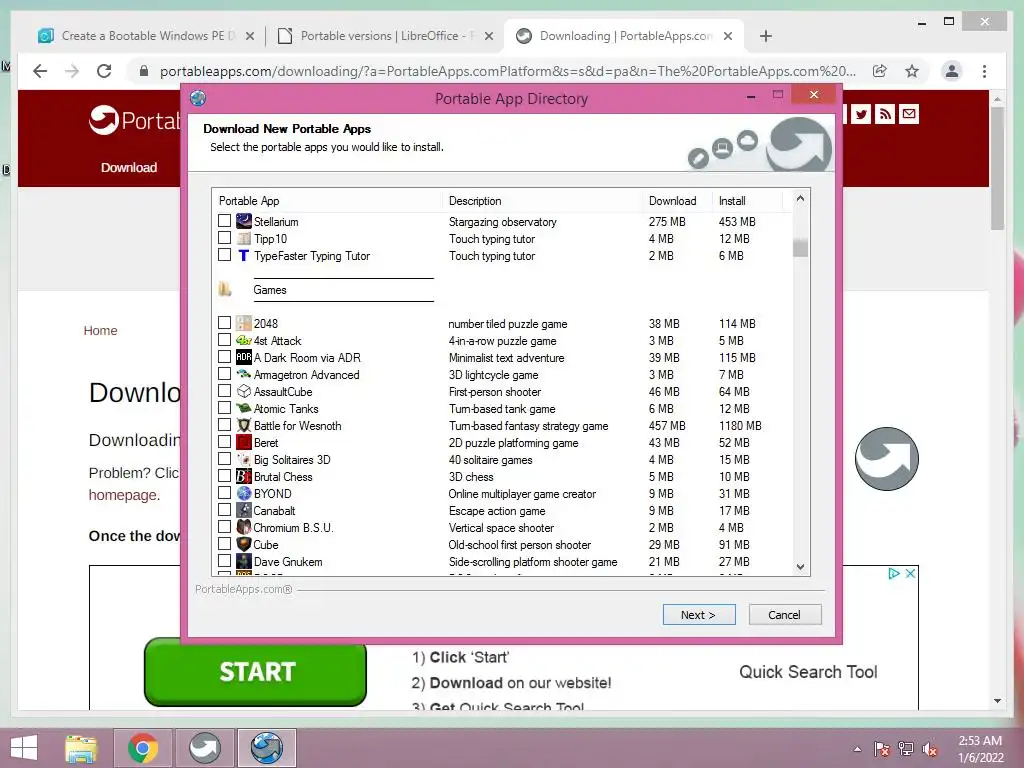Click the app list scrollbar thumb

(x=800, y=248)
